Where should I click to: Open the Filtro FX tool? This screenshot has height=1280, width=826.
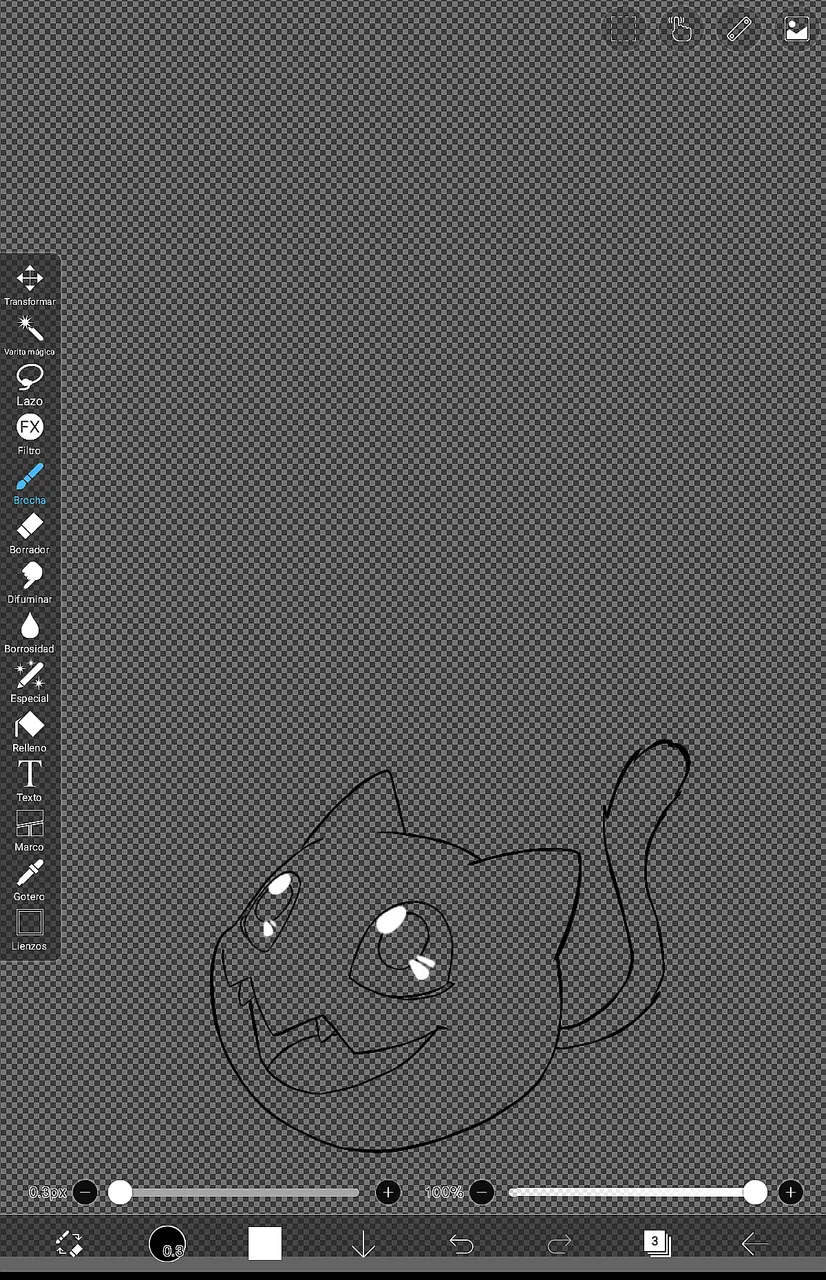30,434
